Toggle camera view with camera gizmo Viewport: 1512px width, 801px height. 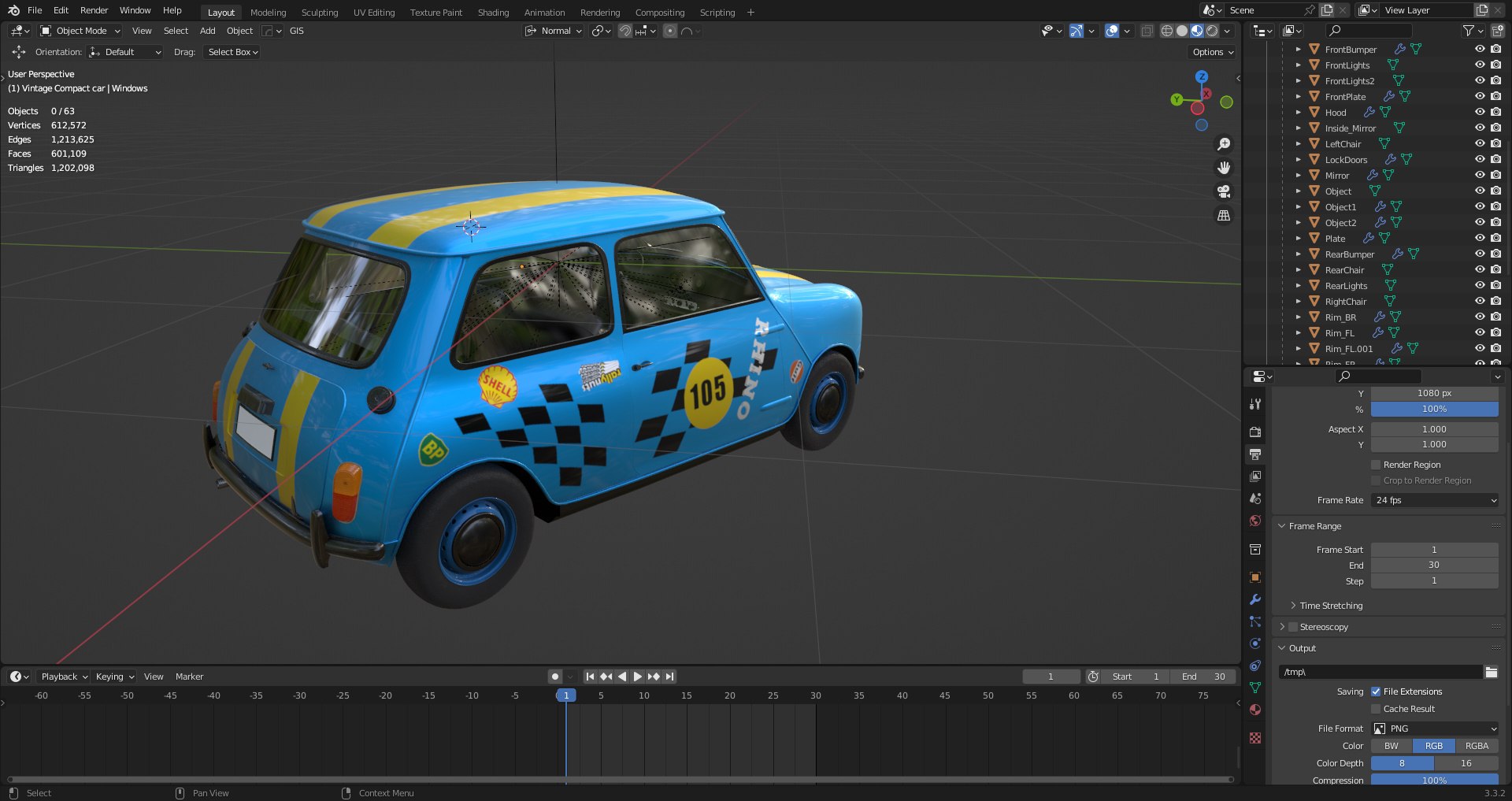tap(1224, 191)
